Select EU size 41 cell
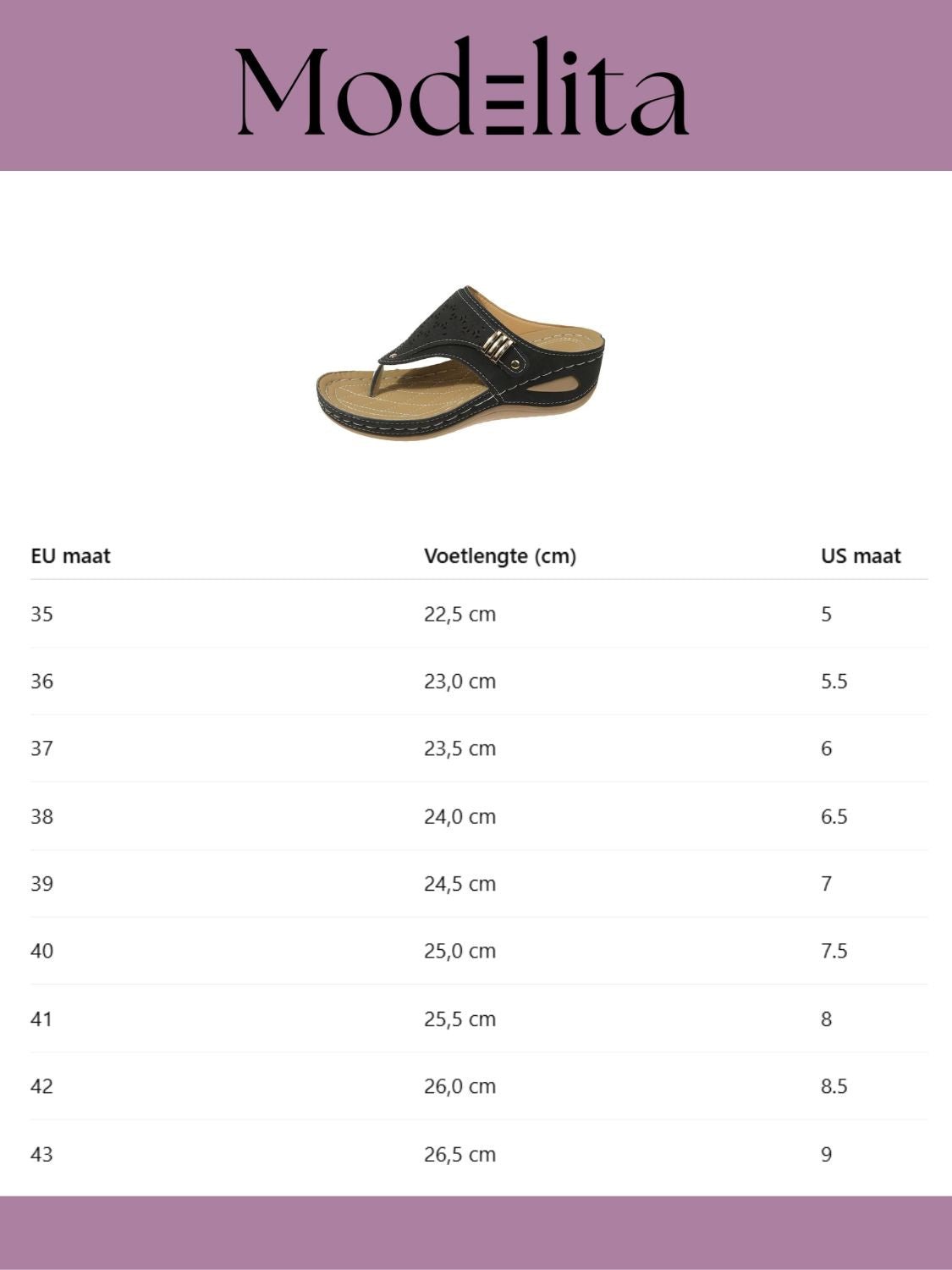This screenshot has width=952, height=1270. 41,1019
